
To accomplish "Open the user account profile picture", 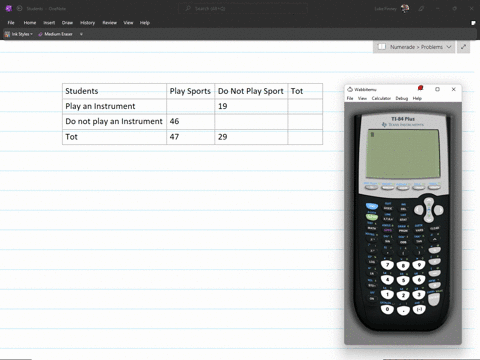I will pos(405,8).
